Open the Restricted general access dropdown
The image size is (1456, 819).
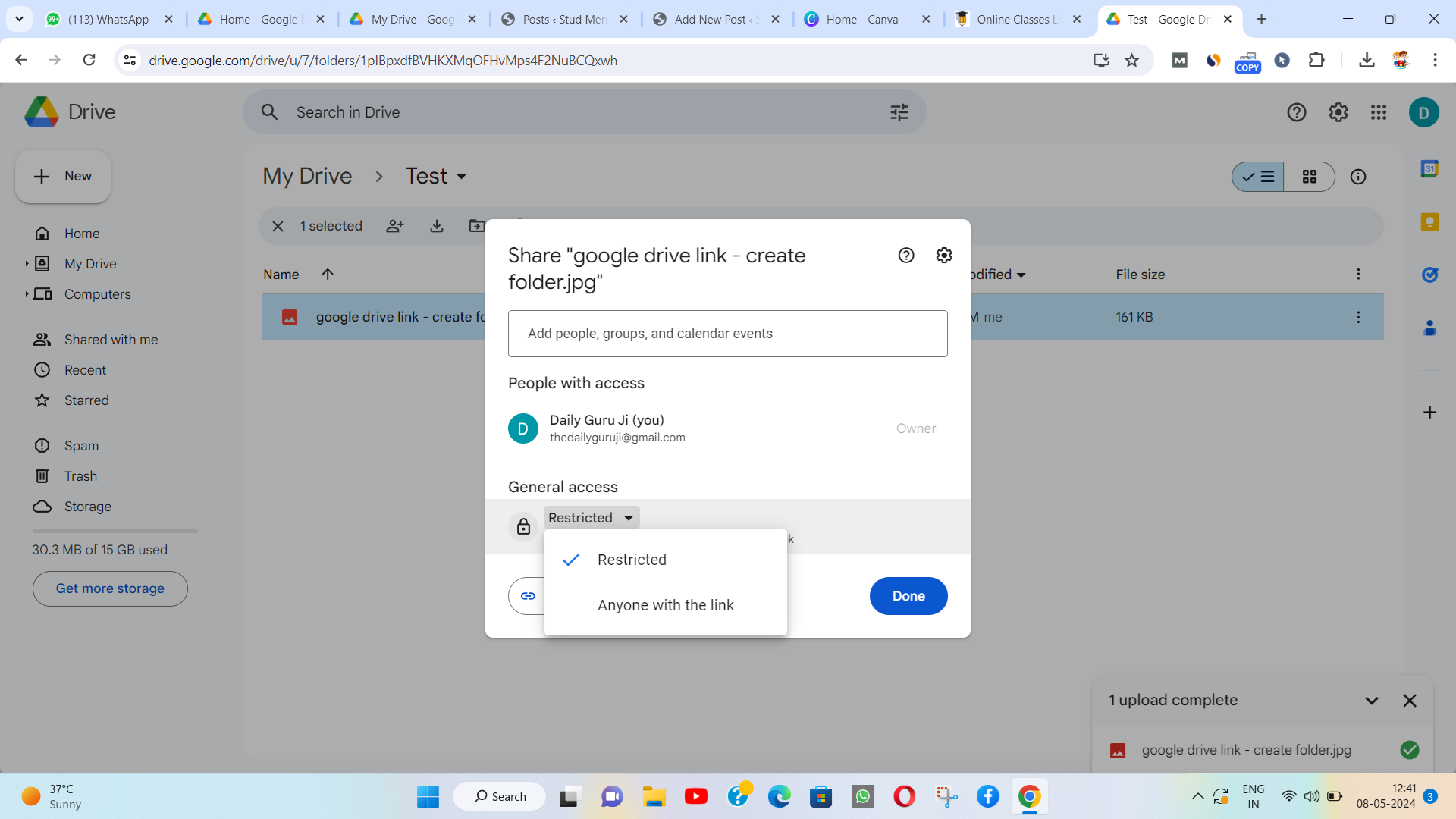point(591,517)
